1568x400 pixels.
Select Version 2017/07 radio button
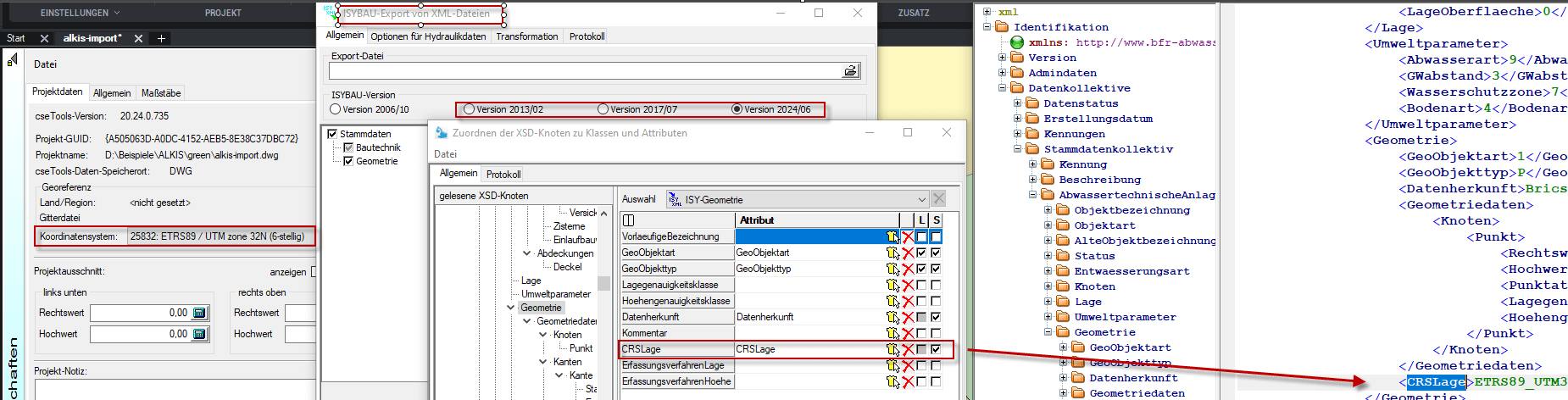pyautogui.click(x=603, y=109)
